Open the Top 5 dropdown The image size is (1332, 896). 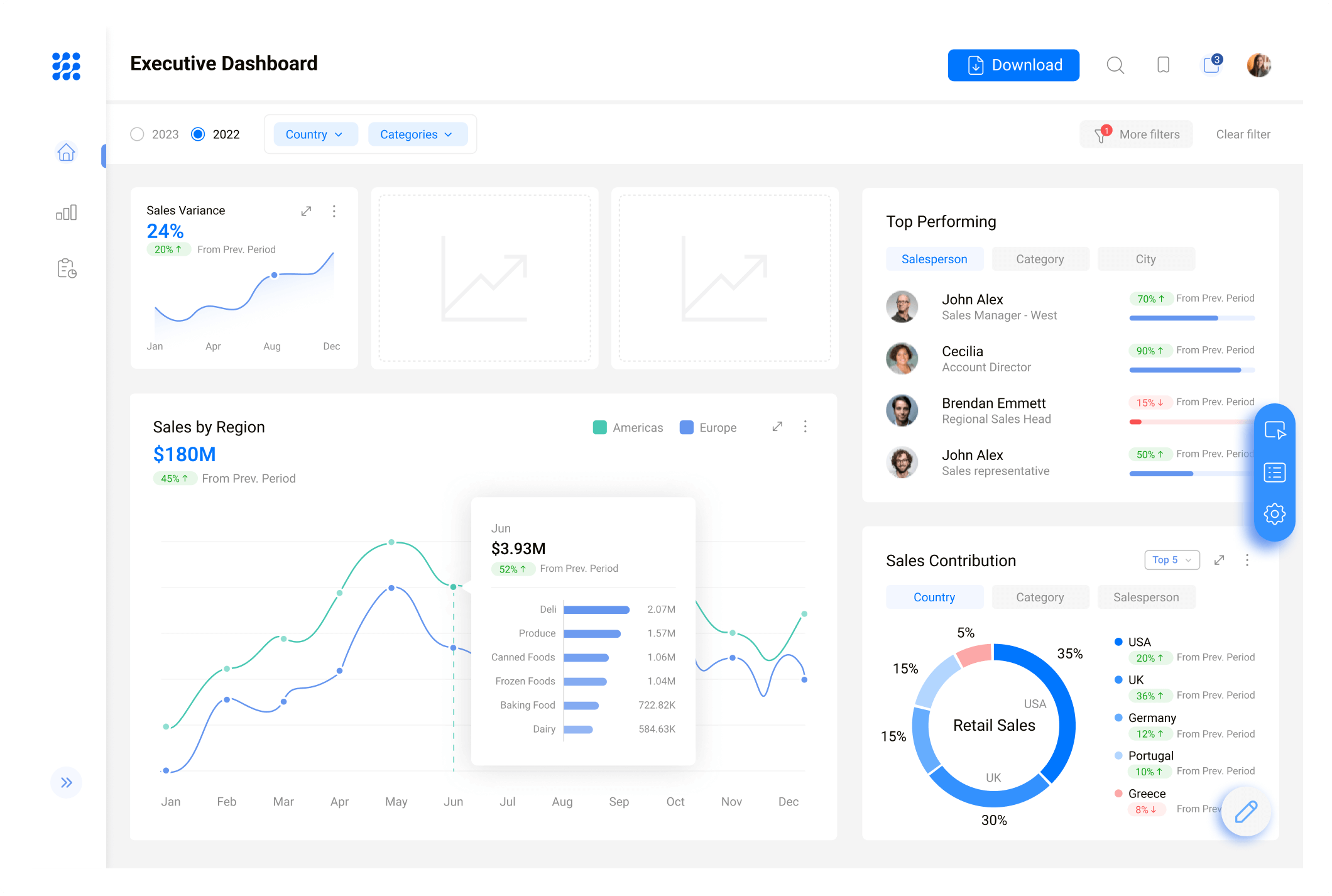1172,560
